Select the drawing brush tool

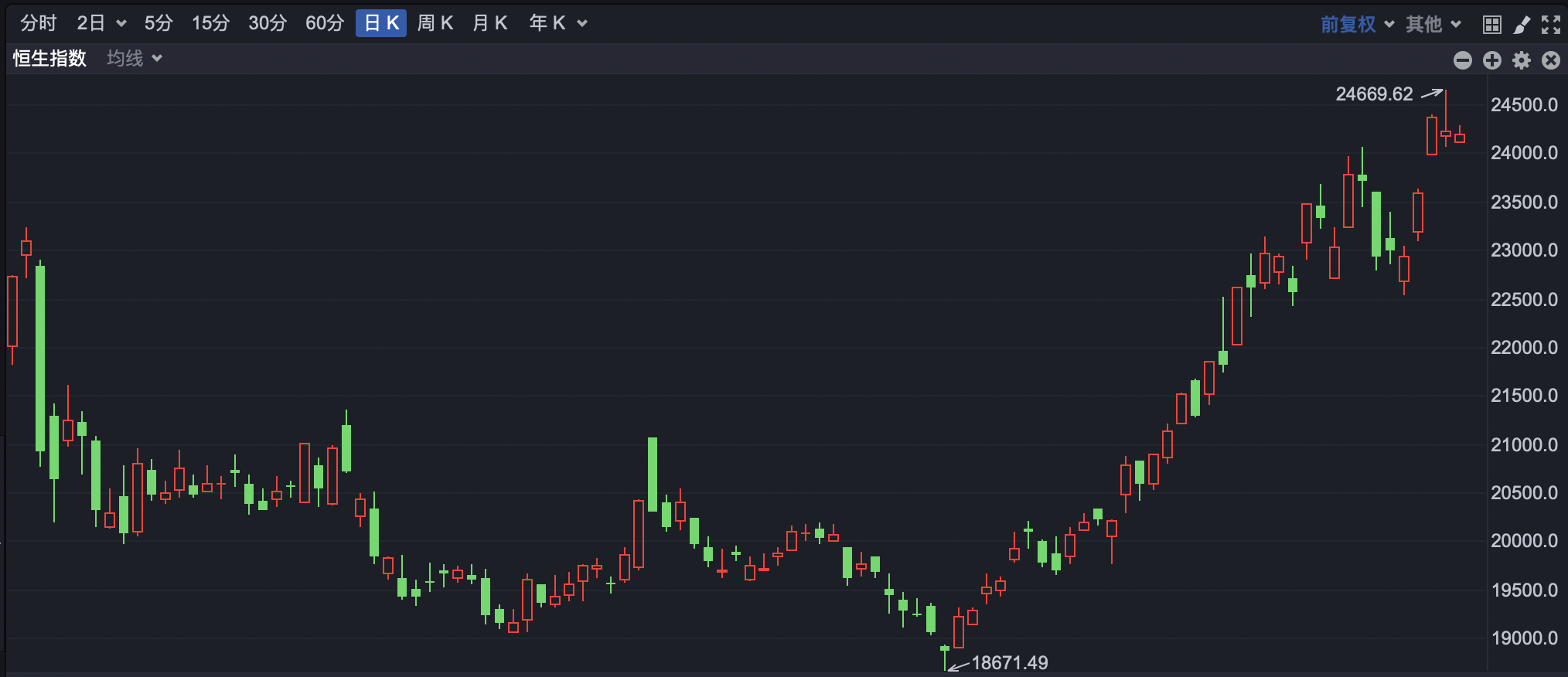click(1521, 25)
